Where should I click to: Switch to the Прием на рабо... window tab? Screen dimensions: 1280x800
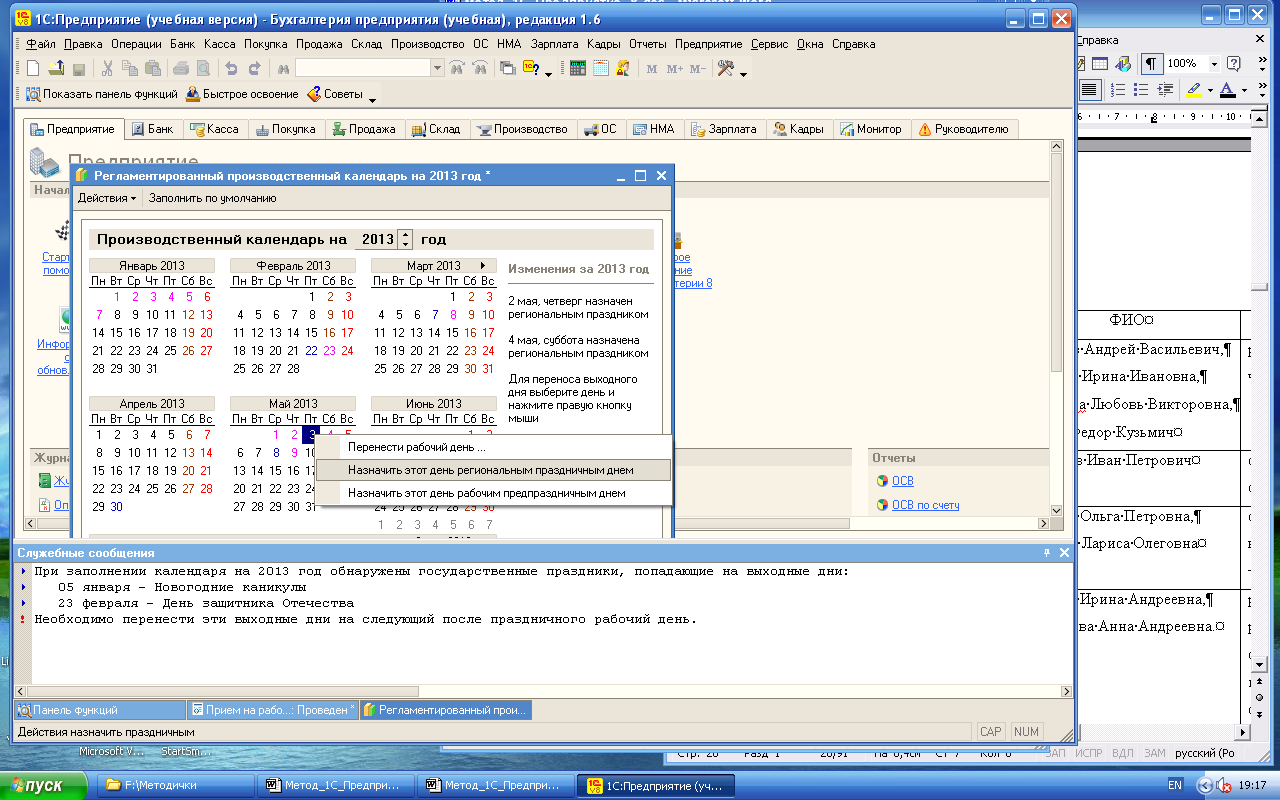[x=272, y=710]
